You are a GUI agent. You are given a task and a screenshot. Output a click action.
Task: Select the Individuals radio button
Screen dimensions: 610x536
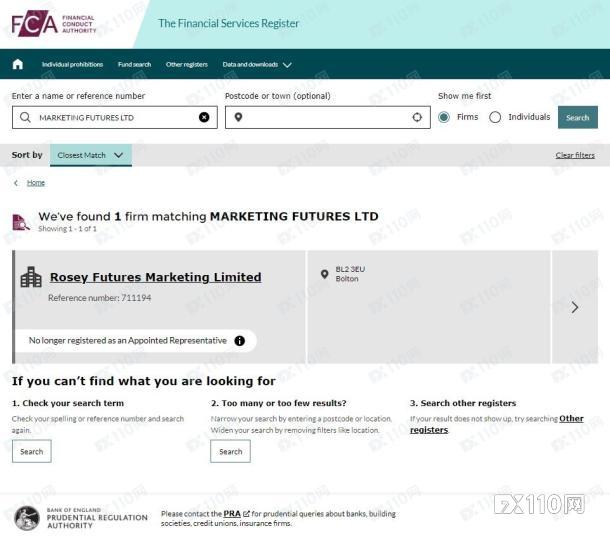(495, 117)
